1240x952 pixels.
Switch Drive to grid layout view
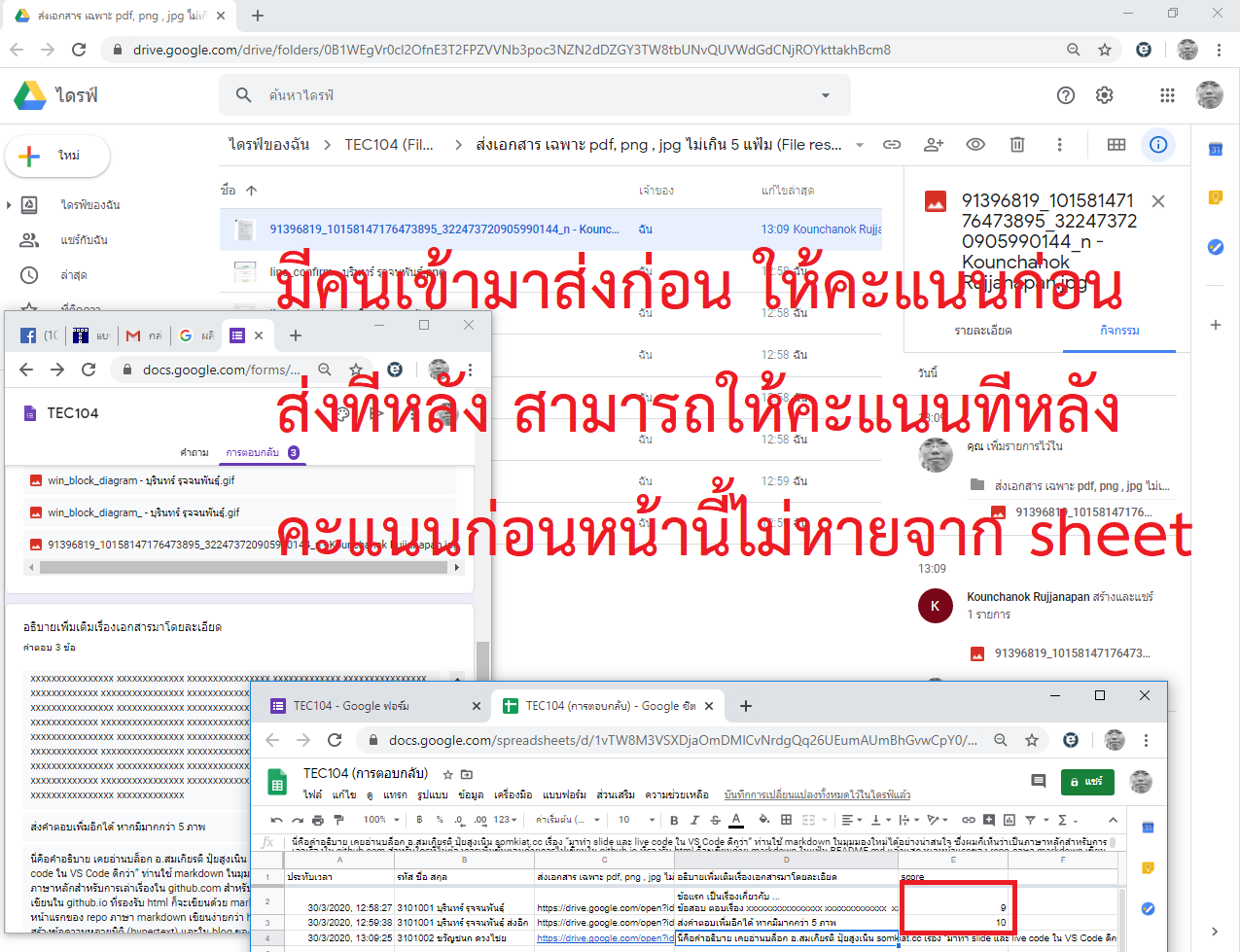coord(1116,145)
